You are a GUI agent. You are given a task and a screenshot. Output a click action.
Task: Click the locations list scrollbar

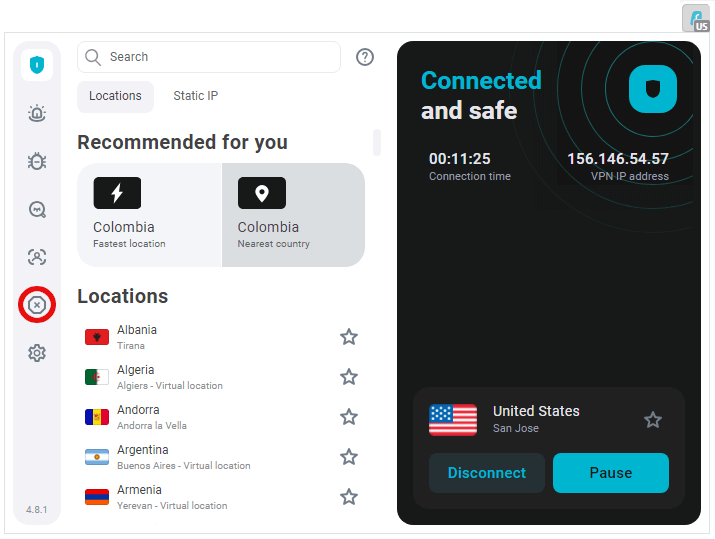pyautogui.click(x=377, y=143)
